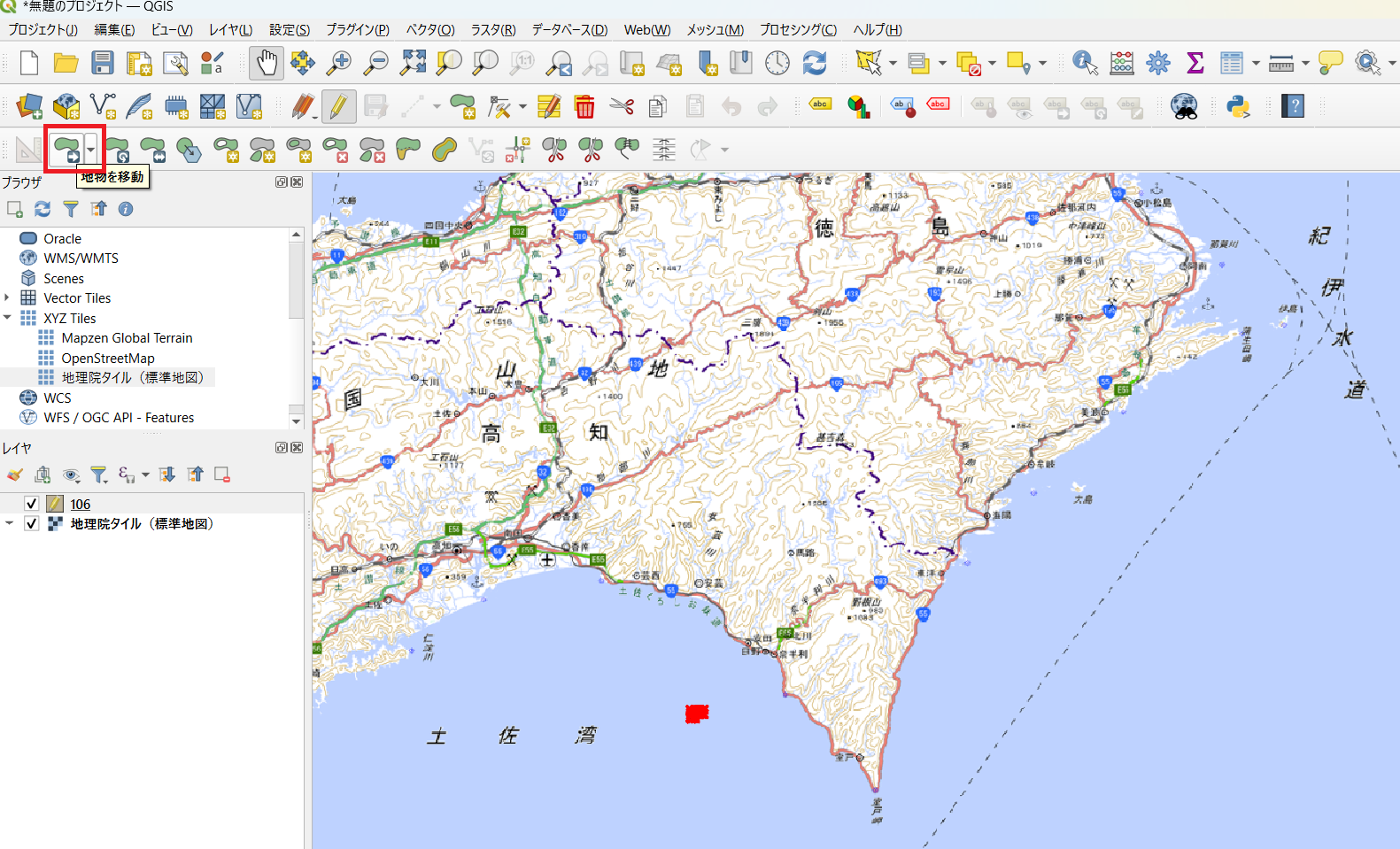Click the Zoom Full extent icon
Screen dimensions: 1400x849
tap(413, 63)
